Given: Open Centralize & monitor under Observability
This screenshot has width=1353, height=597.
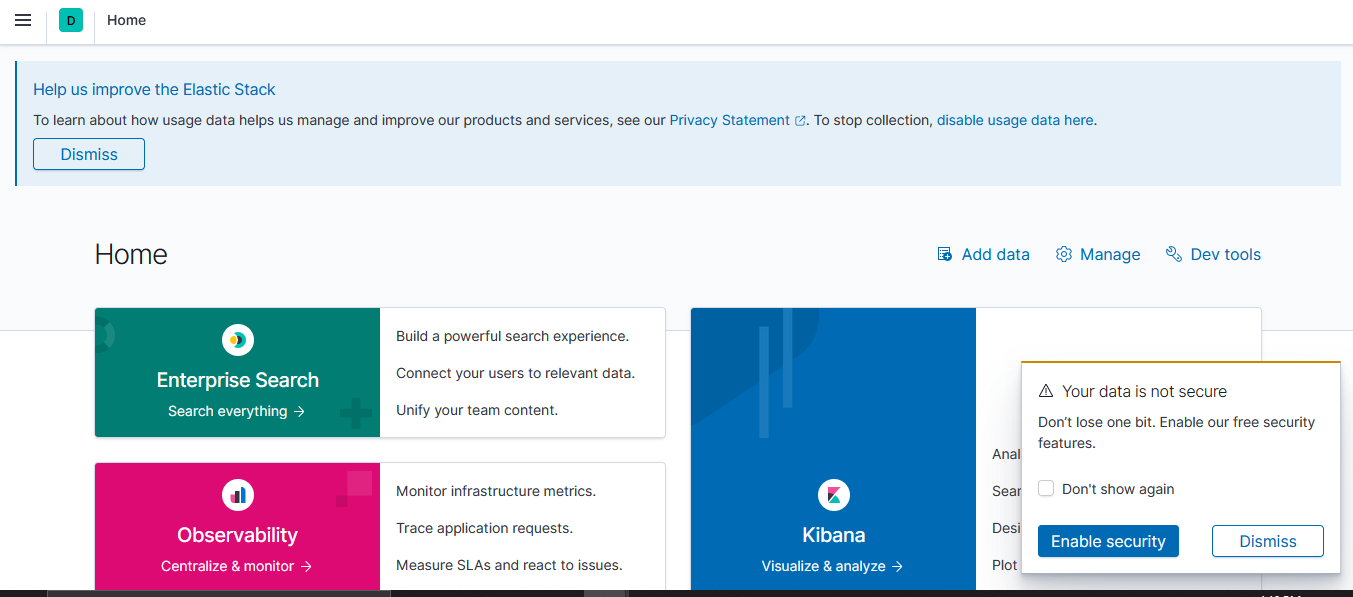Looking at the screenshot, I should [237, 566].
